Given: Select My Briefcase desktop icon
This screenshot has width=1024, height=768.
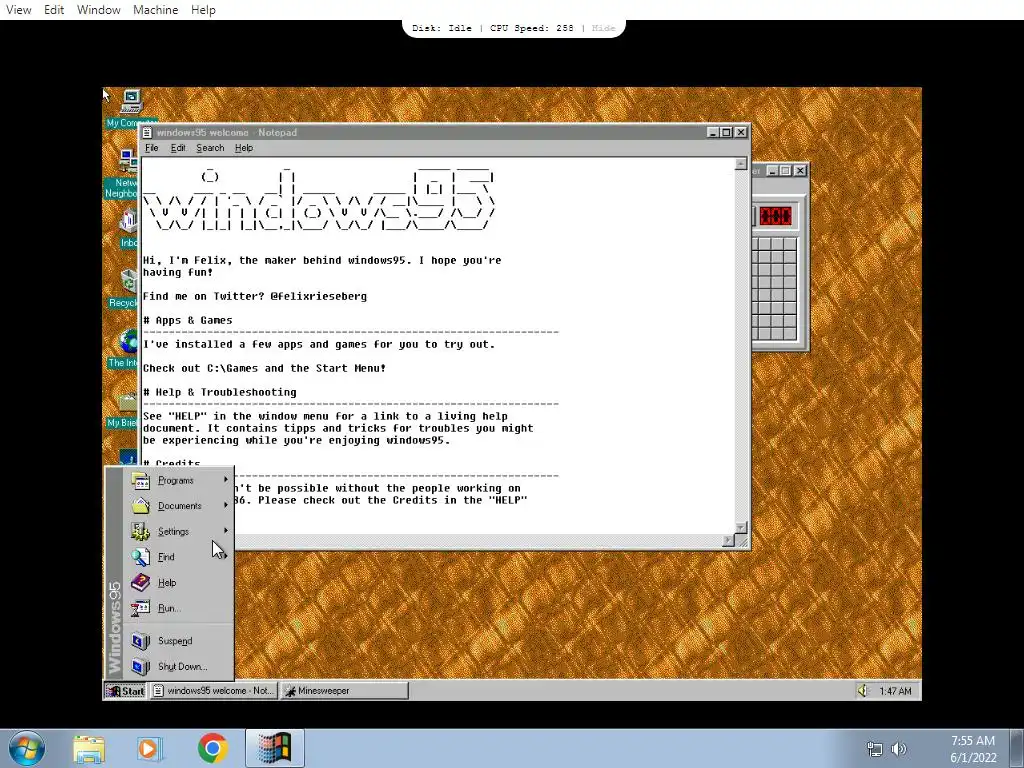Looking at the screenshot, I should 124,409.
